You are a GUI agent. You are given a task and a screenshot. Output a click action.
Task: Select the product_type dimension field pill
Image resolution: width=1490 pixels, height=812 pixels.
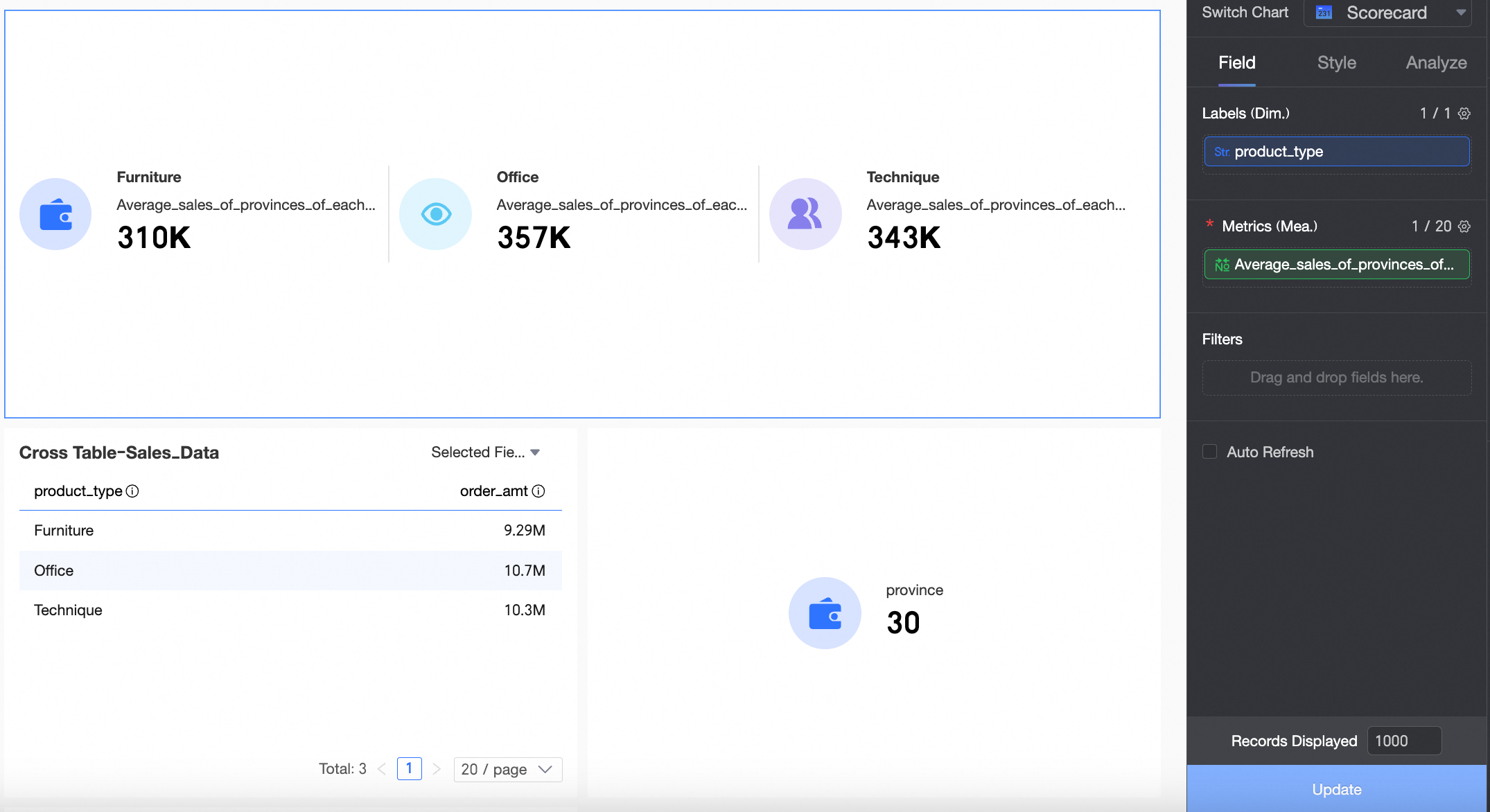point(1336,152)
